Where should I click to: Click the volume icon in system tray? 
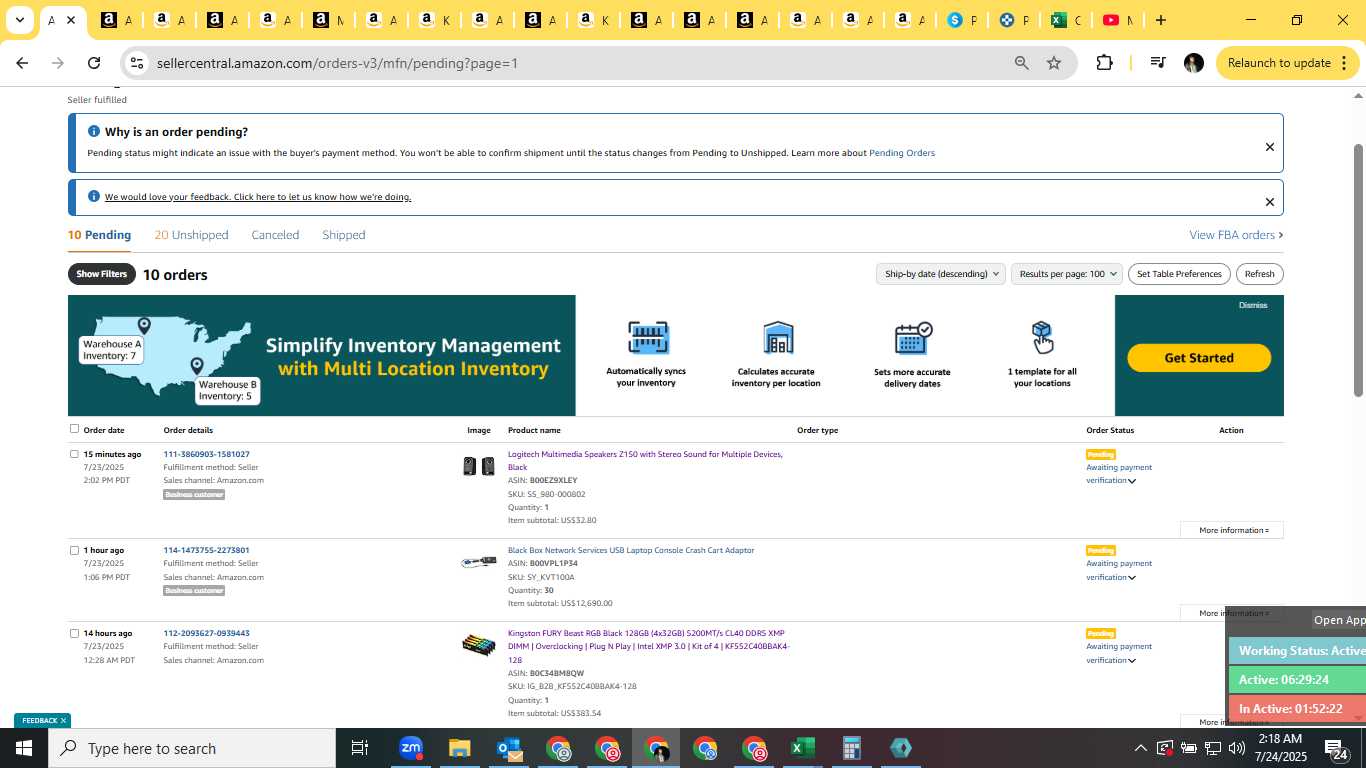(1237, 748)
